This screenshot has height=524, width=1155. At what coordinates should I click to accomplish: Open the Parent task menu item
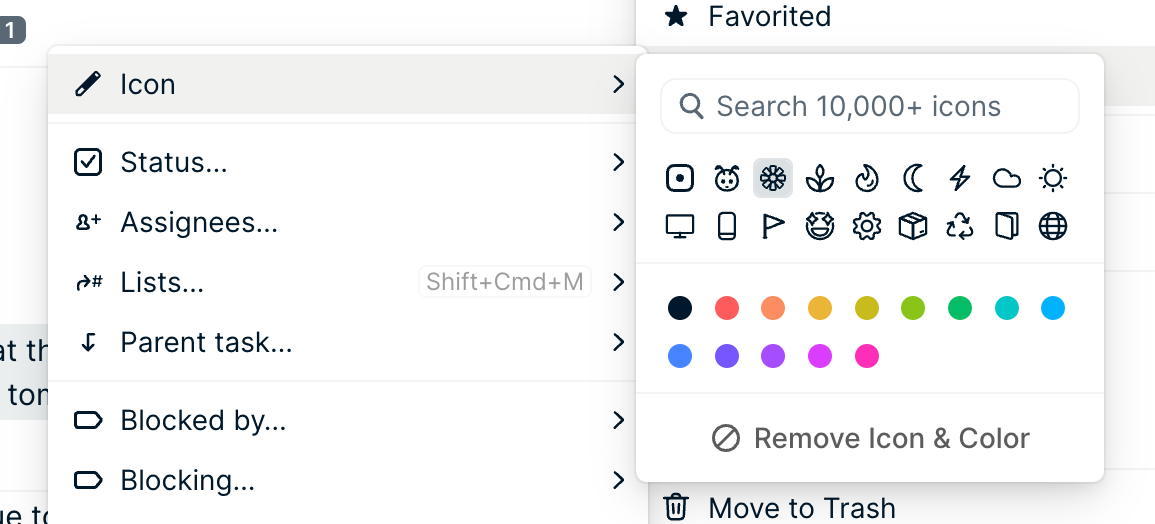(206, 343)
